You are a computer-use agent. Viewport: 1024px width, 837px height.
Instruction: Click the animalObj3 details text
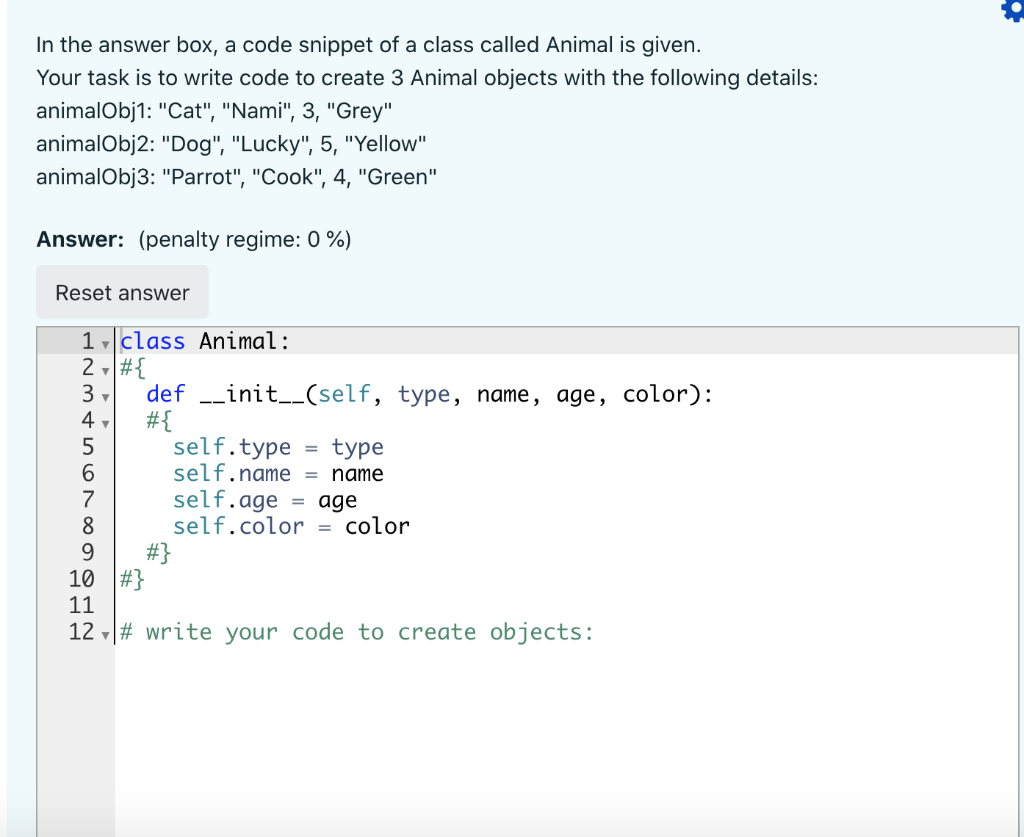236,177
